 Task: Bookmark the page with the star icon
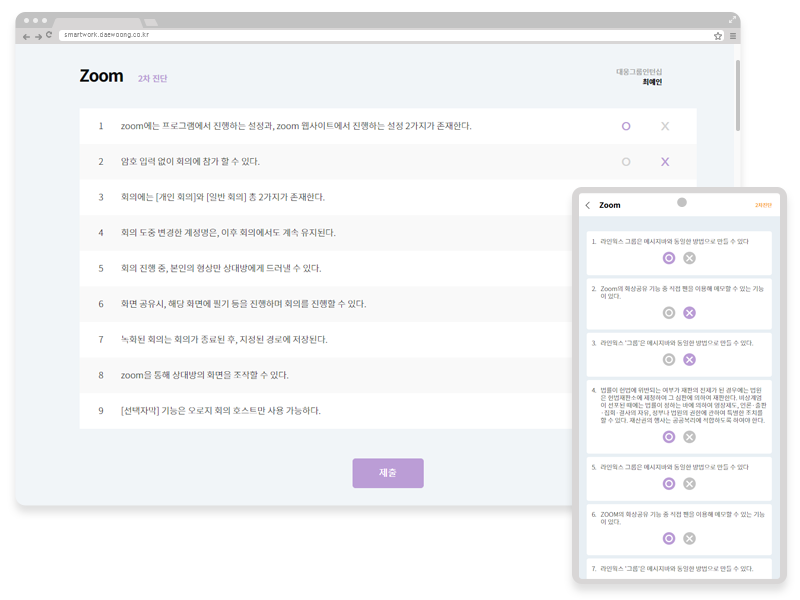point(718,36)
